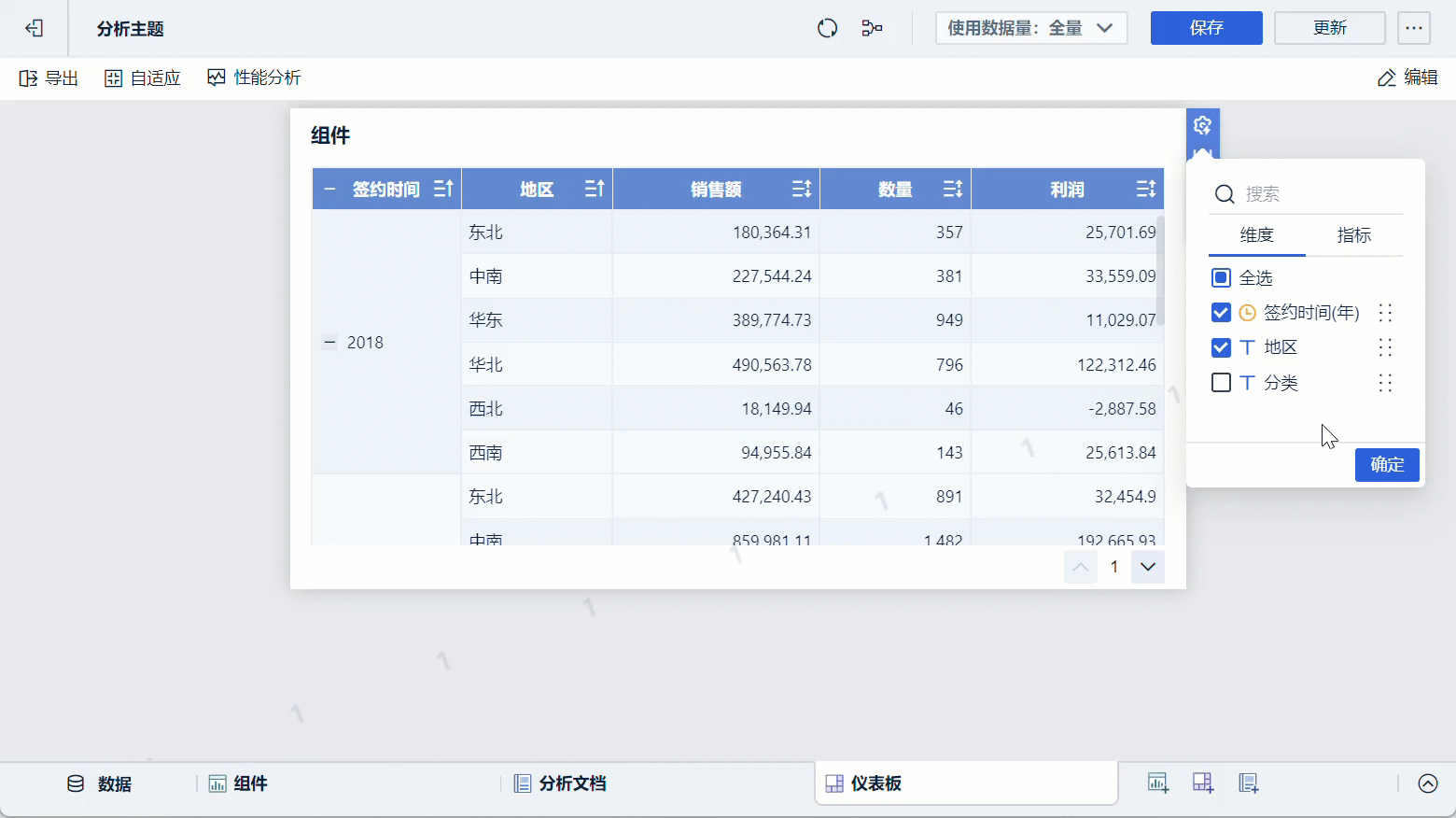Sort by the 数量 column sort icon
Image resolution: width=1456 pixels, height=818 pixels.
(953, 190)
